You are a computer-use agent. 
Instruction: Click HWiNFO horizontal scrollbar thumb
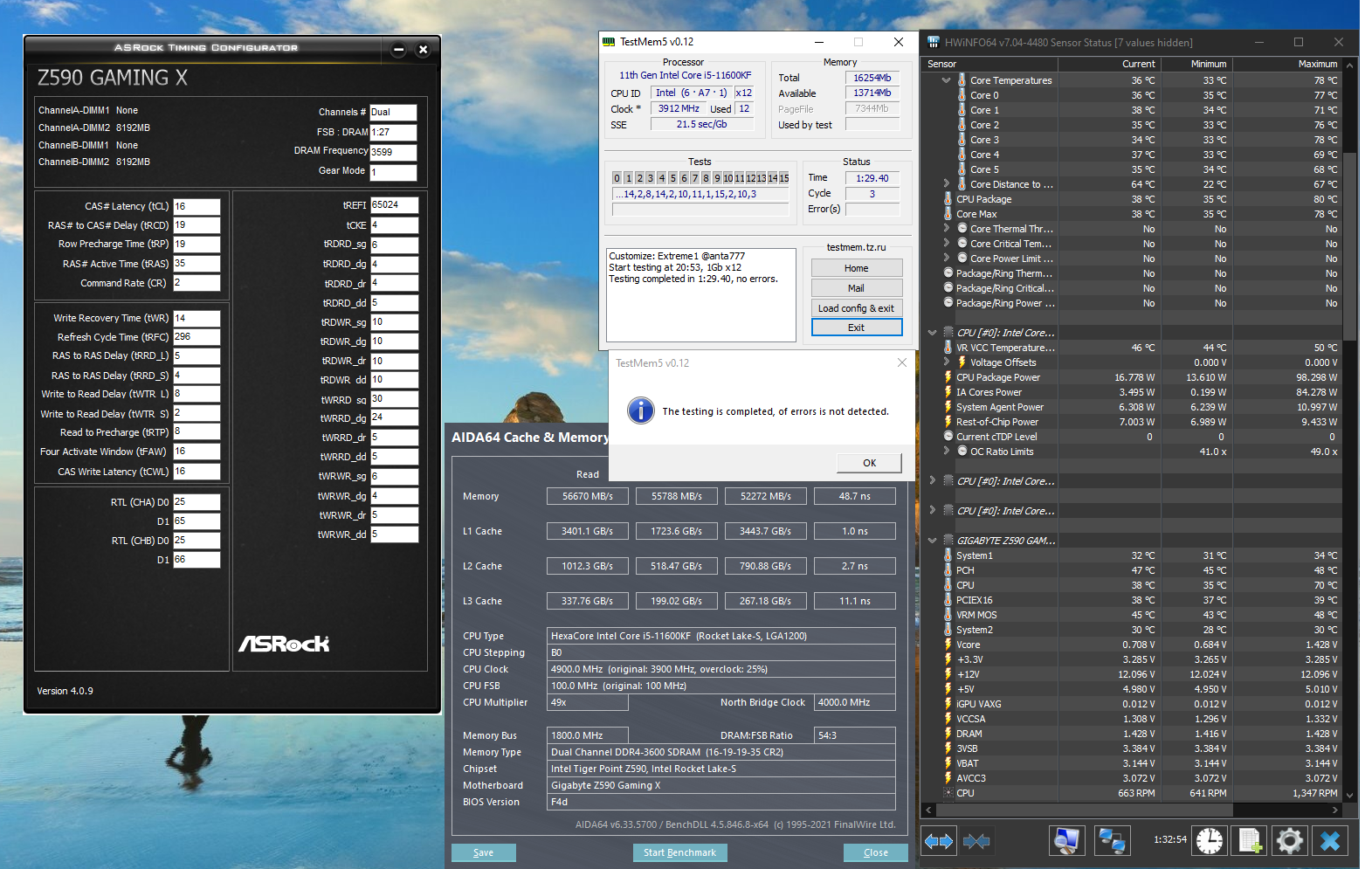1084,810
